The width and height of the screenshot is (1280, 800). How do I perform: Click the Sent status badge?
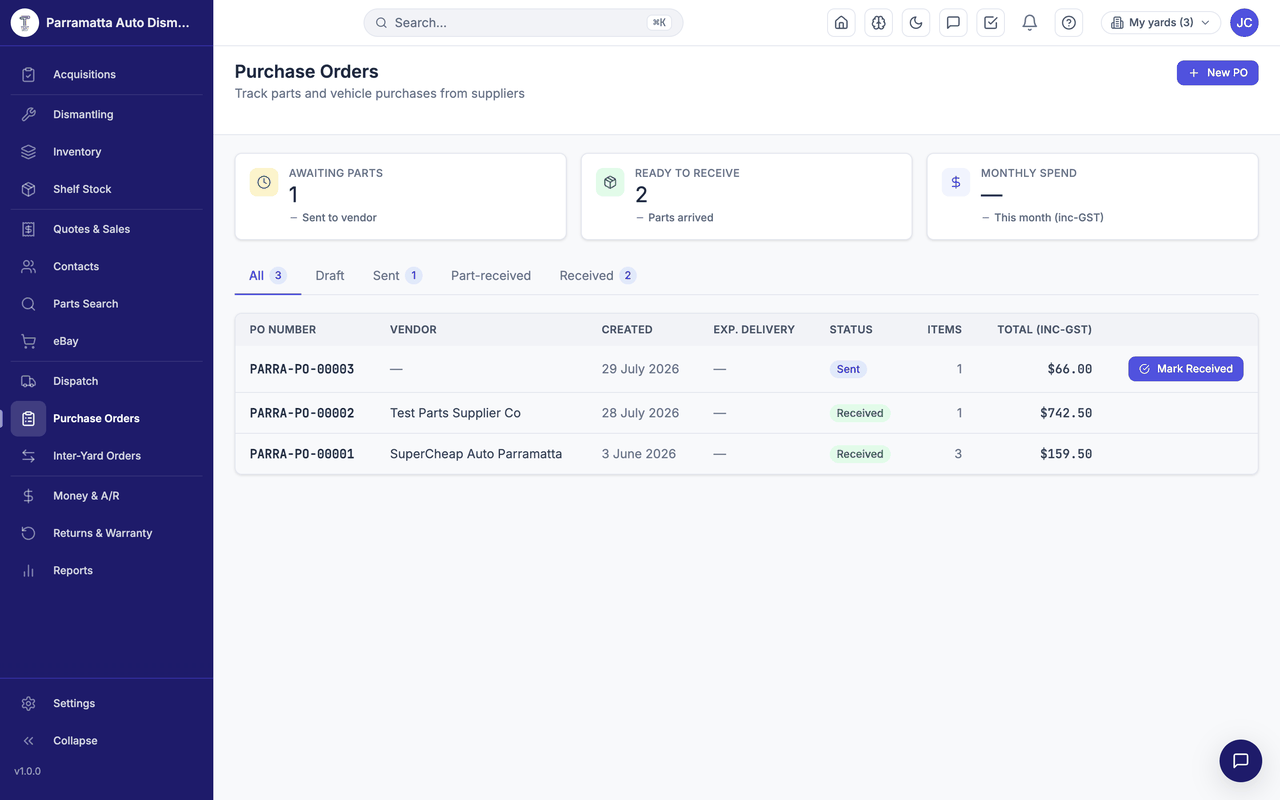click(848, 369)
